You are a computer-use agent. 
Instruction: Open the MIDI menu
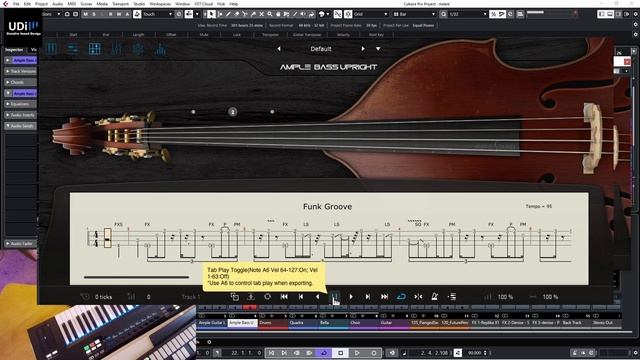point(71,4)
